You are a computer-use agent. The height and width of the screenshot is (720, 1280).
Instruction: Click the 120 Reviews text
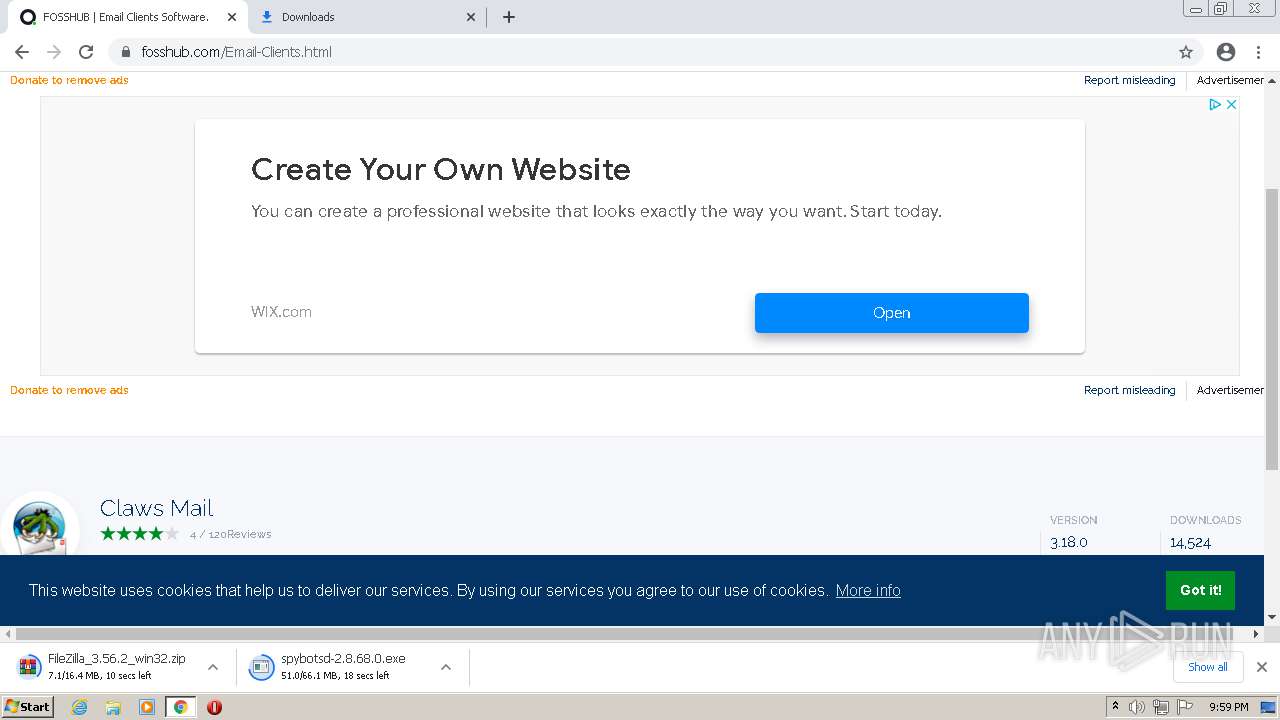point(240,534)
